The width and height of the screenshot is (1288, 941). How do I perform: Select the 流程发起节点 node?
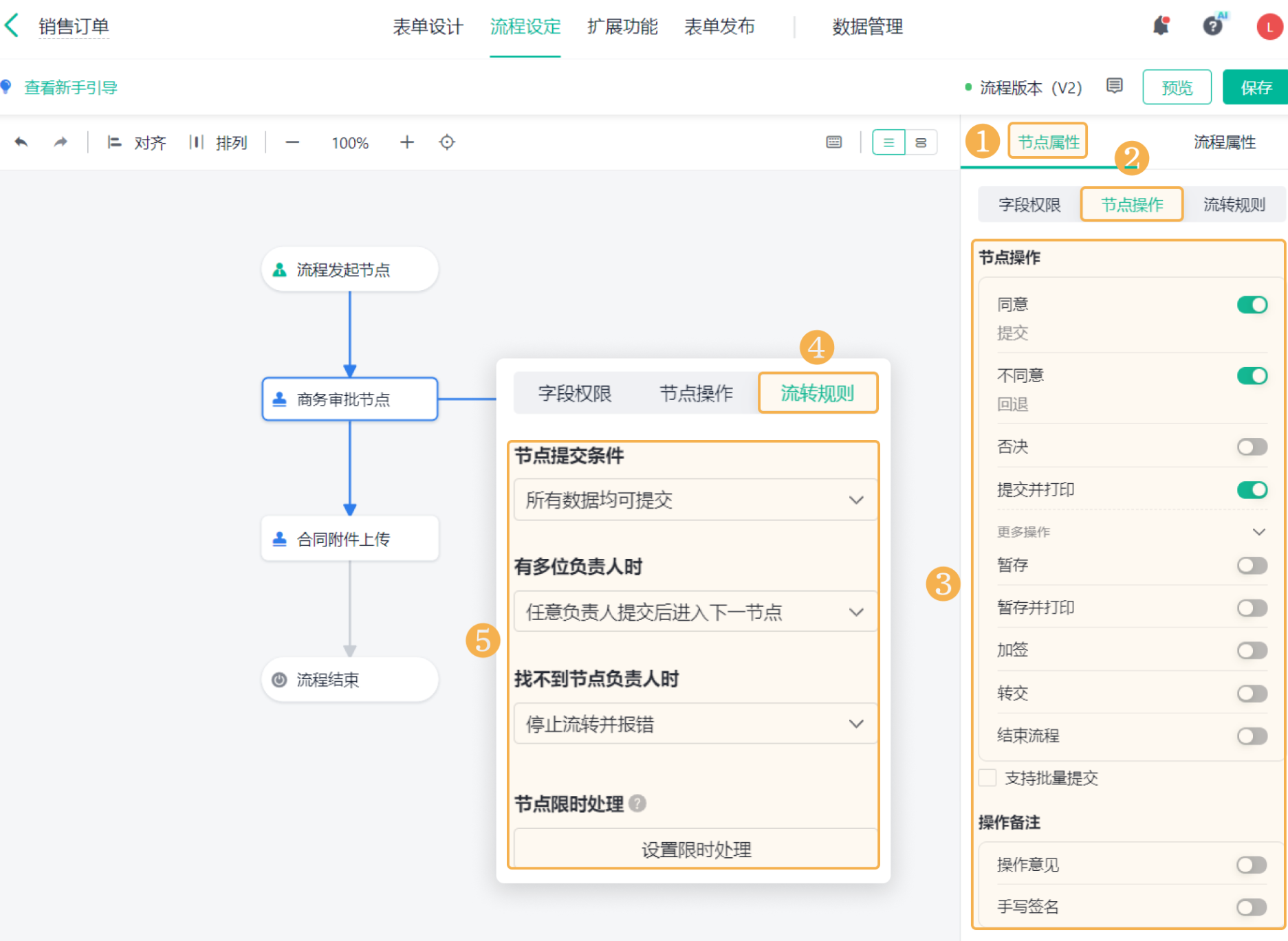(350, 269)
